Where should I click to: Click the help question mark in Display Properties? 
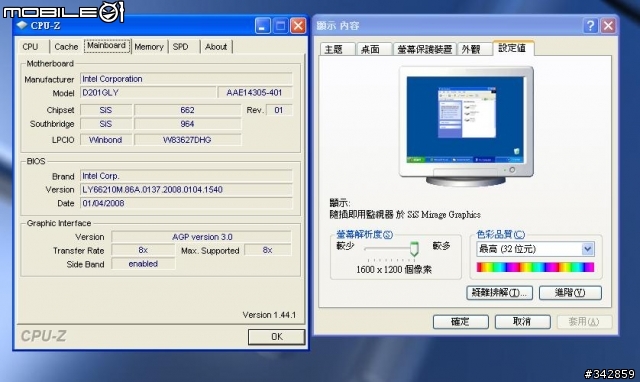(590, 26)
